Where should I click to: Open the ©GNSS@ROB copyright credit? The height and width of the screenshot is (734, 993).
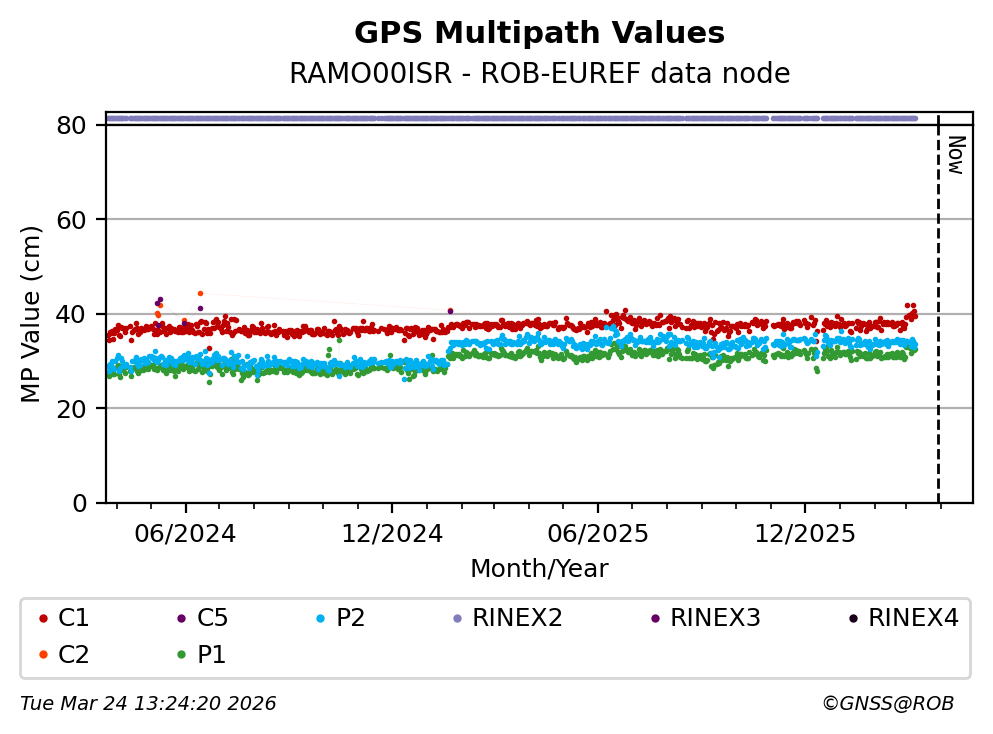coord(887,704)
